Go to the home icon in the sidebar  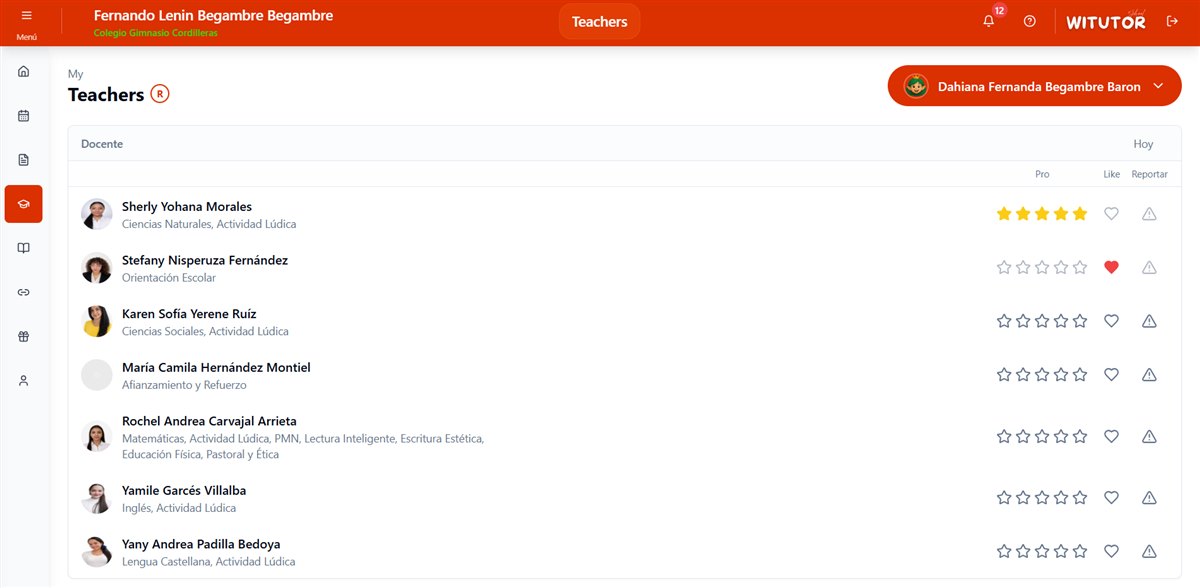point(24,71)
